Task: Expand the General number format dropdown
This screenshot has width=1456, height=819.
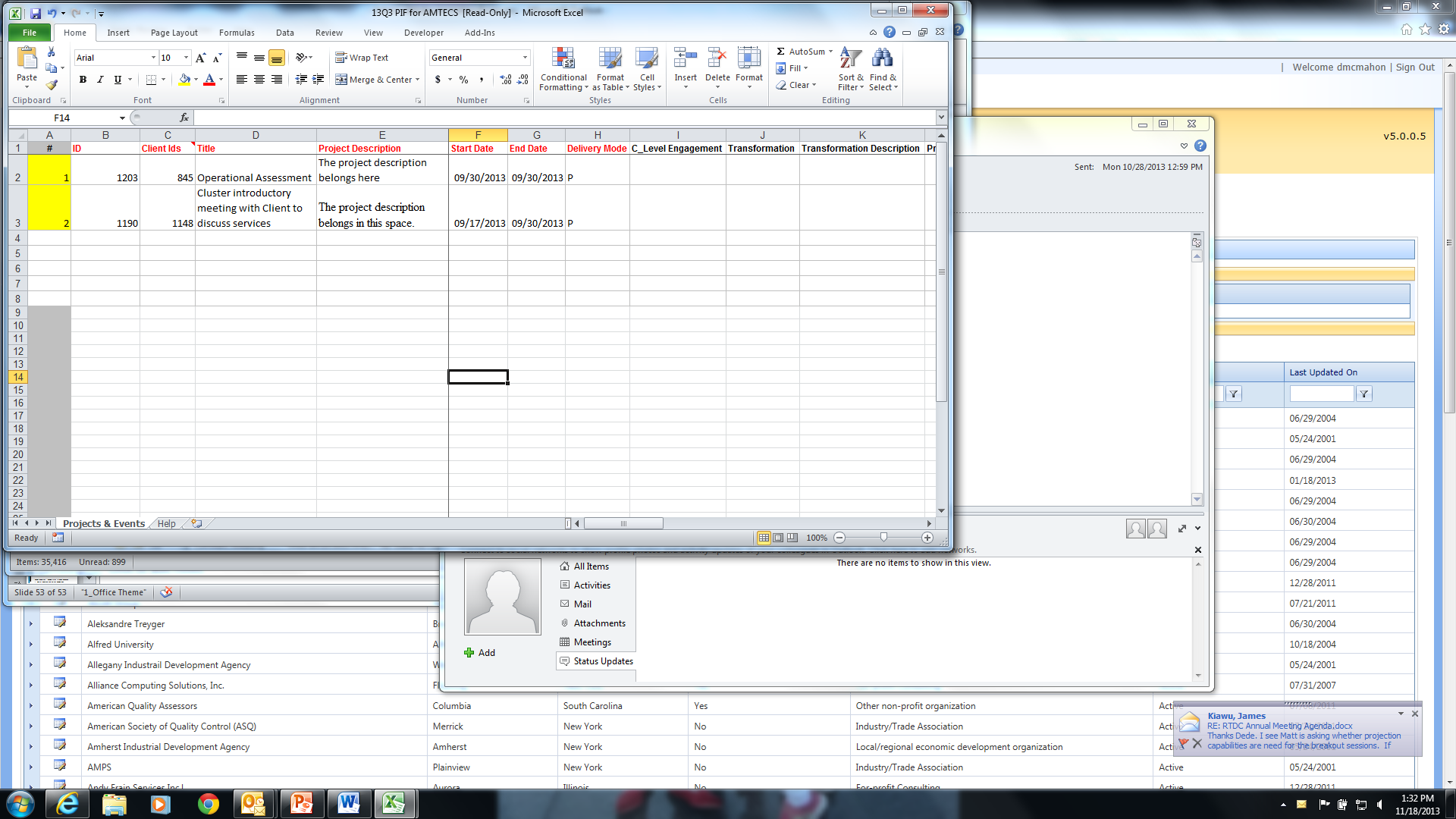Action: 525,58
